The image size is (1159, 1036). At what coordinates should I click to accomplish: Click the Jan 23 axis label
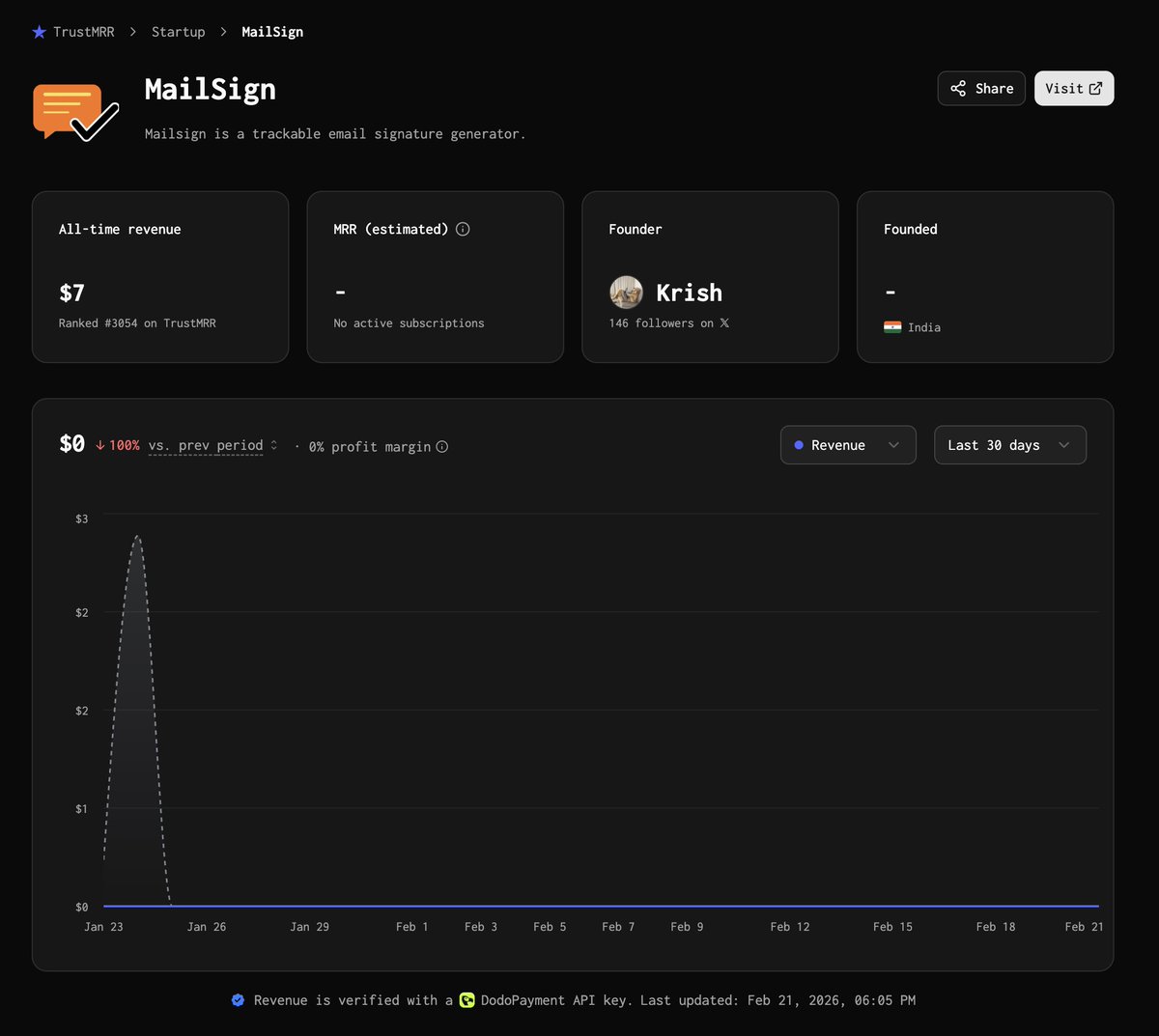pos(103,927)
